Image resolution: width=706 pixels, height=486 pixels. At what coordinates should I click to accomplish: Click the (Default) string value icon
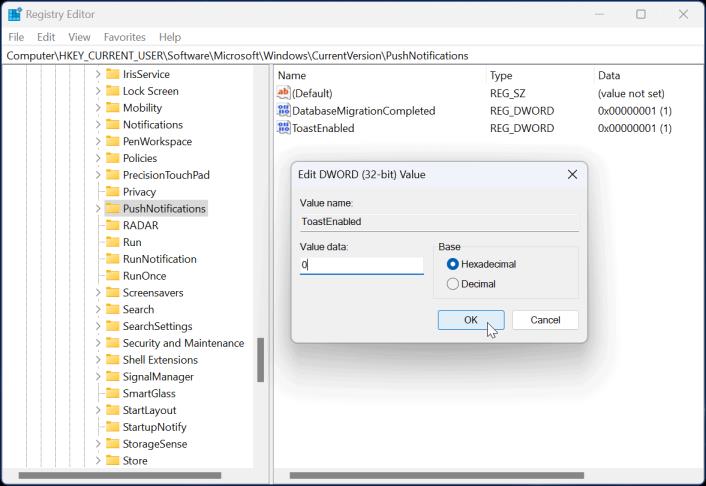[283, 93]
